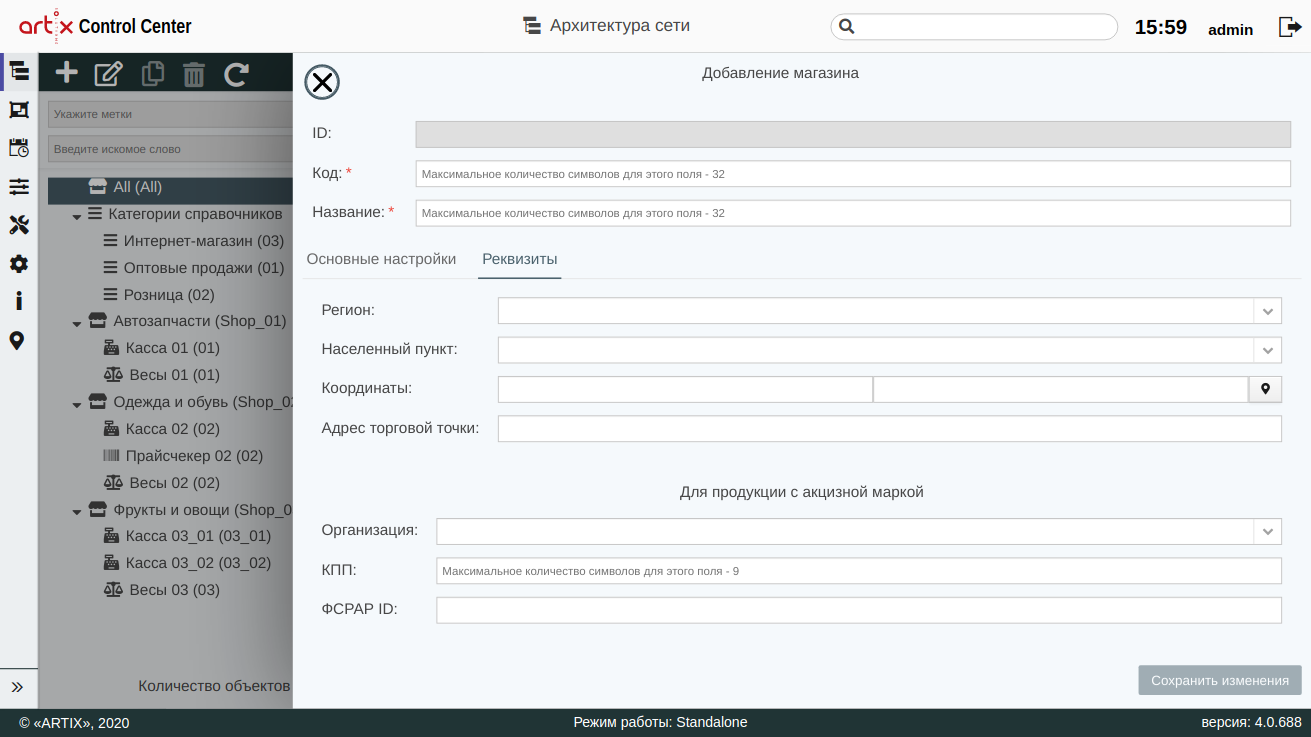Screen dimensions: 1311x737
Task: Click the search magnifier icon
Action: coord(846,27)
